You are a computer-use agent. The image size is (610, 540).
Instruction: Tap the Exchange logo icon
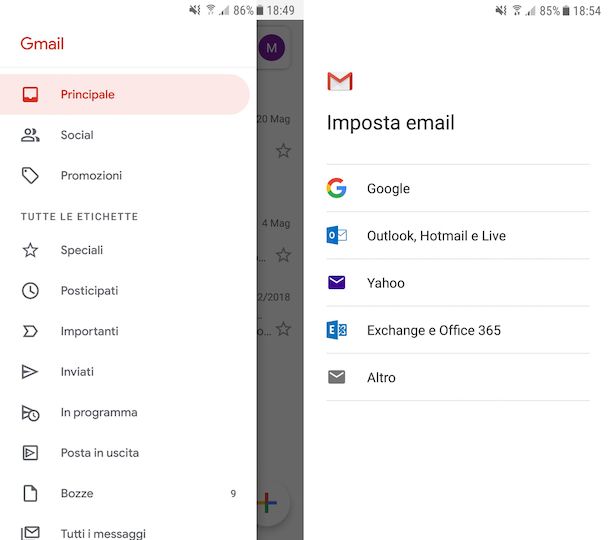pyautogui.click(x=337, y=330)
